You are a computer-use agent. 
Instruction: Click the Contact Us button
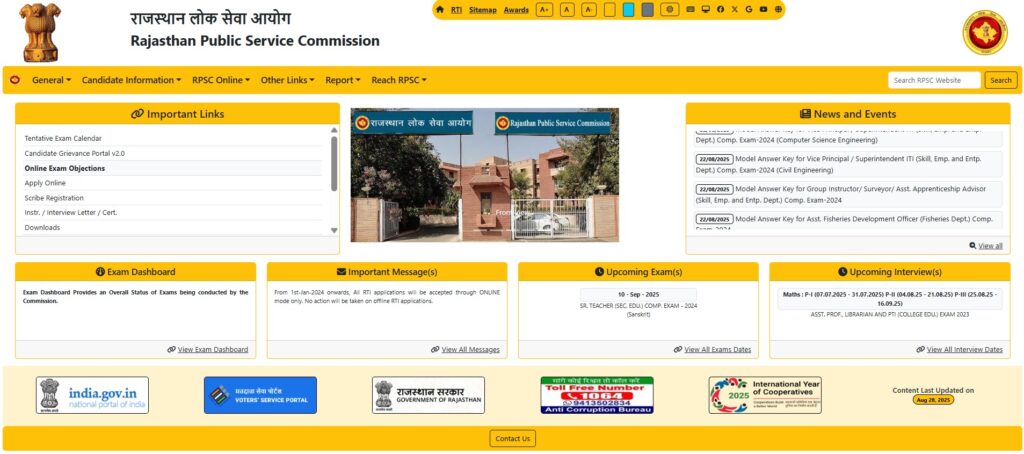point(513,438)
